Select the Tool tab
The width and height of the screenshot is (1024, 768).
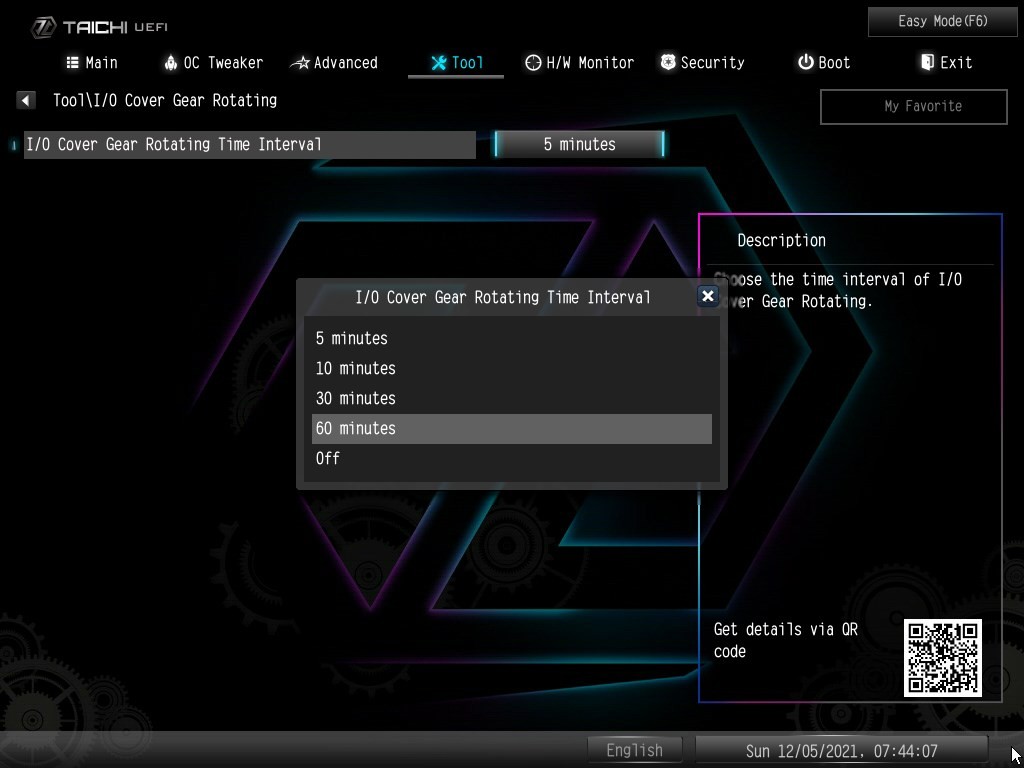(x=456, y=63)
